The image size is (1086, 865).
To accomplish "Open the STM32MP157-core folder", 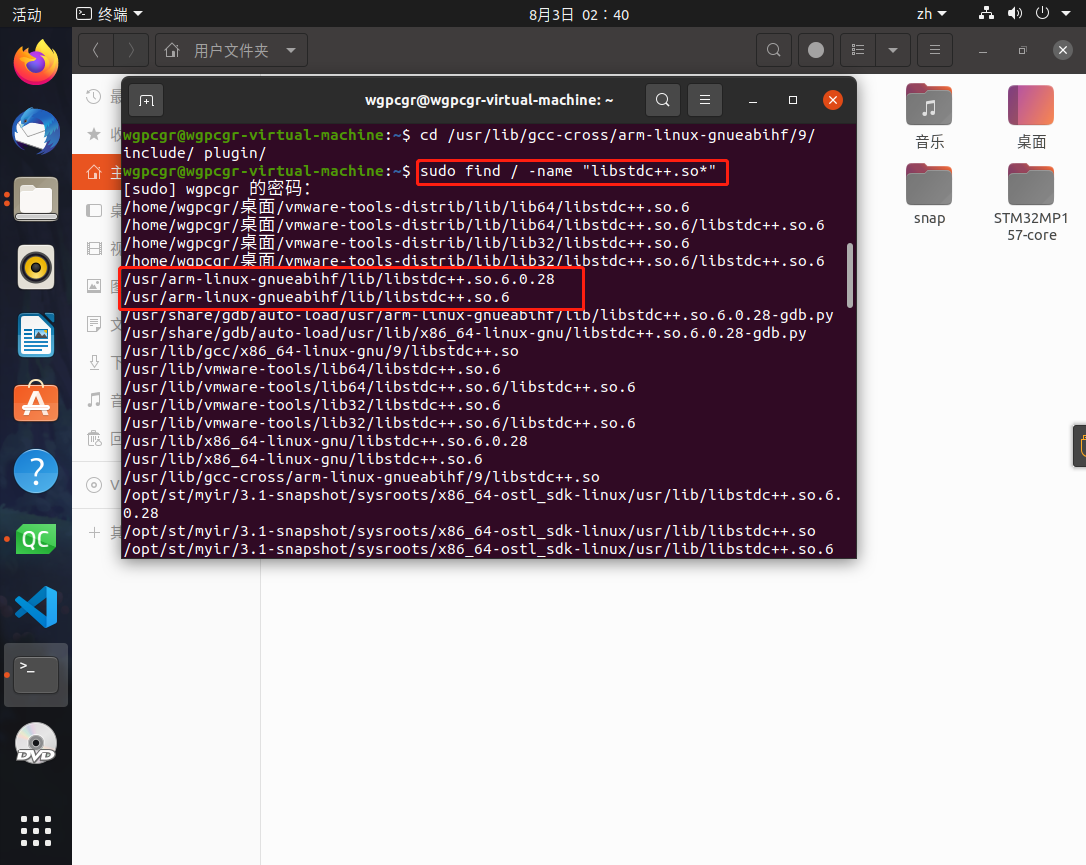I will coord(1031,202).
